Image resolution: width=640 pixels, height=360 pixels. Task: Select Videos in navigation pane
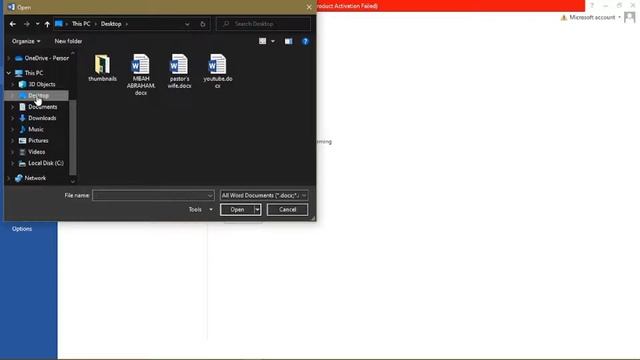pyautogui.click(x=32, y=152)
